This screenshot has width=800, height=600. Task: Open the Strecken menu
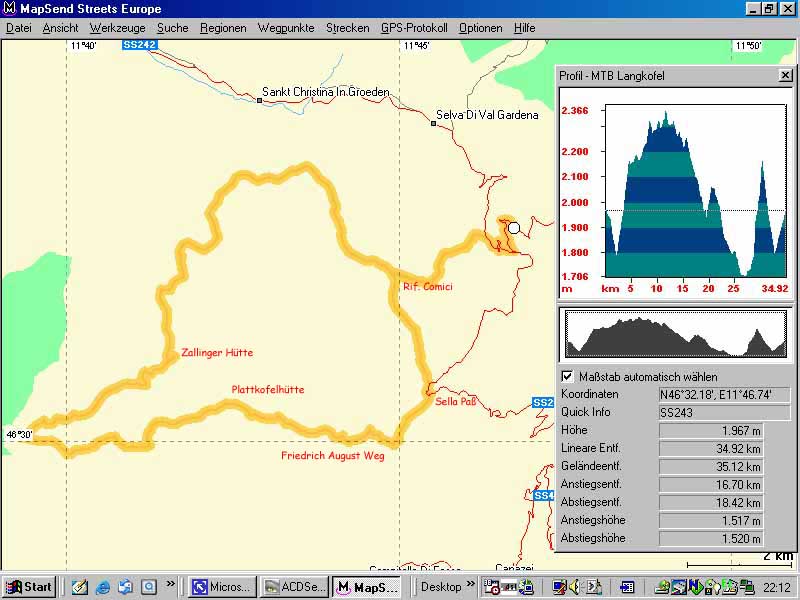click(x=347, y=28)
